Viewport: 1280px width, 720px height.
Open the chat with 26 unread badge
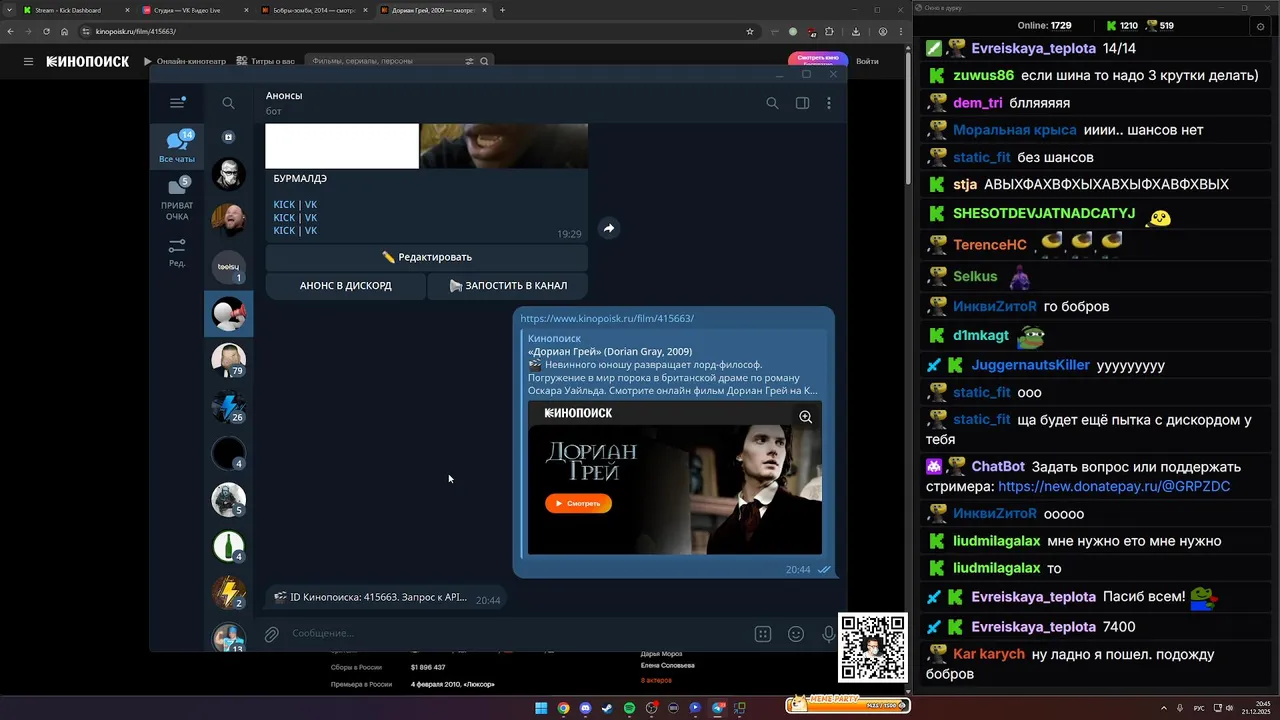coord(229,406)
